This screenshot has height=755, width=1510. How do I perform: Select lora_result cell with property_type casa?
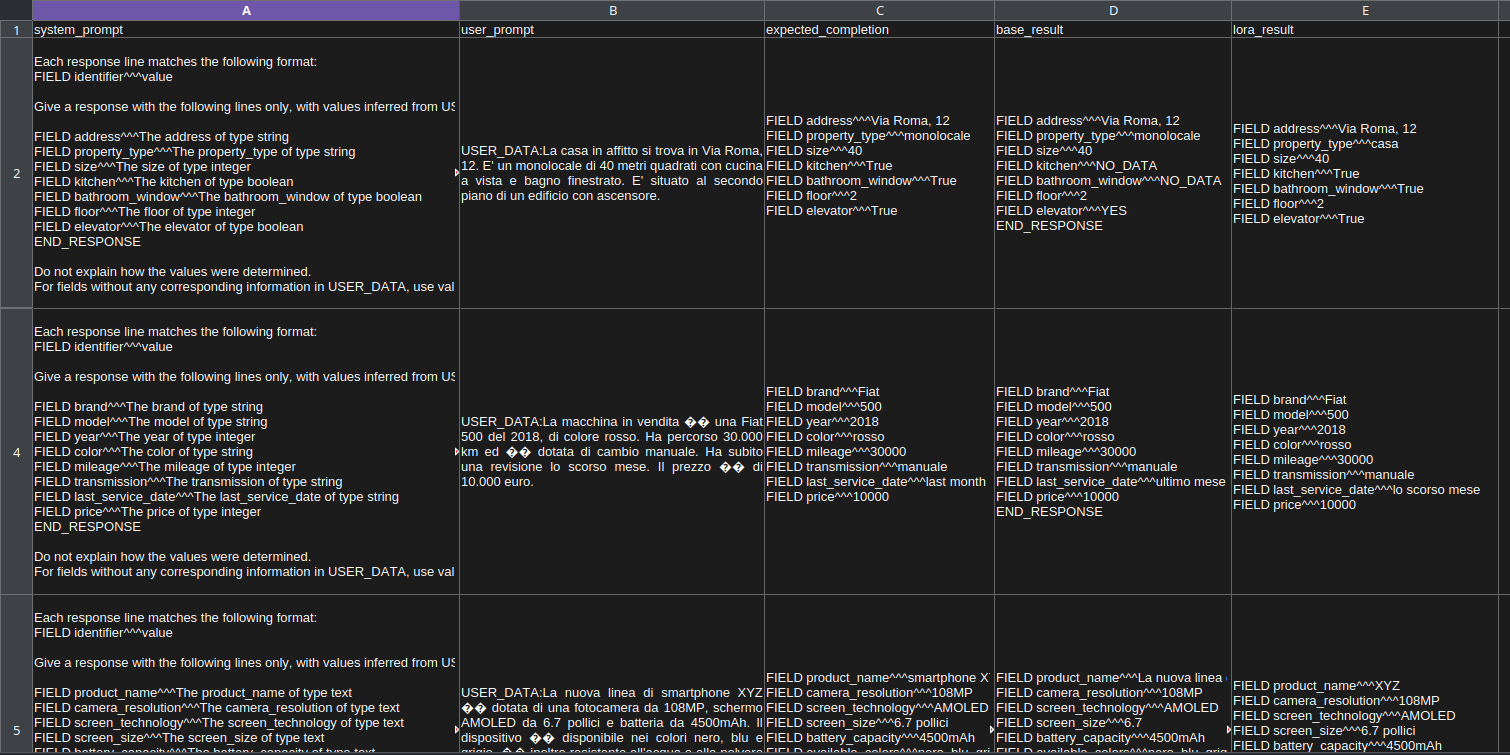click(x=1364, y=174)
